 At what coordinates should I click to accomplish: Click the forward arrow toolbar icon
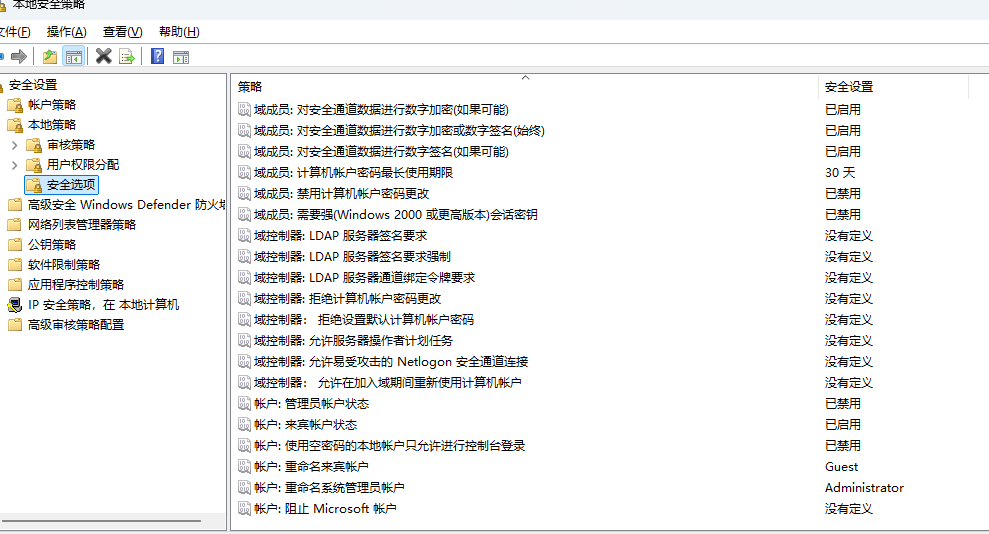pos(19,57)
